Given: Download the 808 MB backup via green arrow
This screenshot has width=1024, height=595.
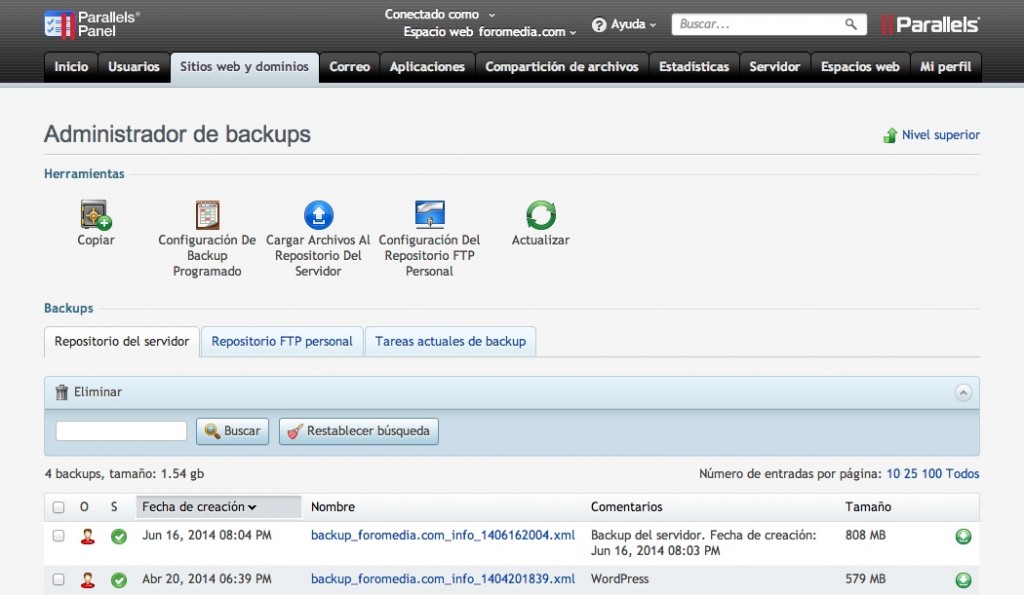Looking at the screenshot, I should 963,537.
